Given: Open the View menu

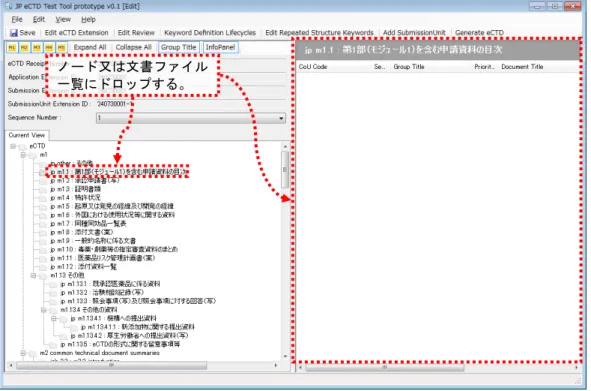Looking at the screenshot, I should 63,20.
